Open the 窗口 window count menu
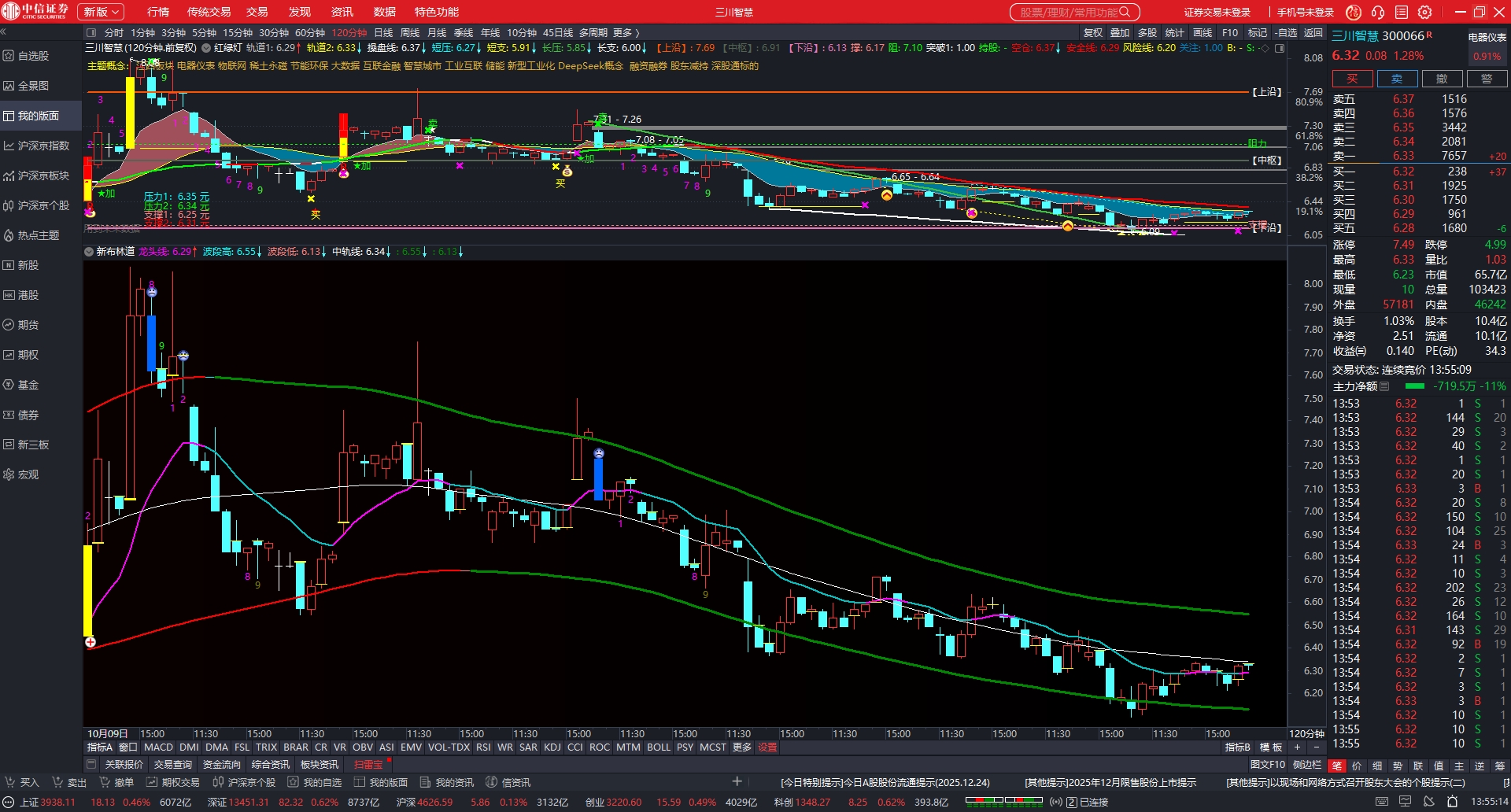The width and height of the screenshot is (1511, 812). click(127, 747)
